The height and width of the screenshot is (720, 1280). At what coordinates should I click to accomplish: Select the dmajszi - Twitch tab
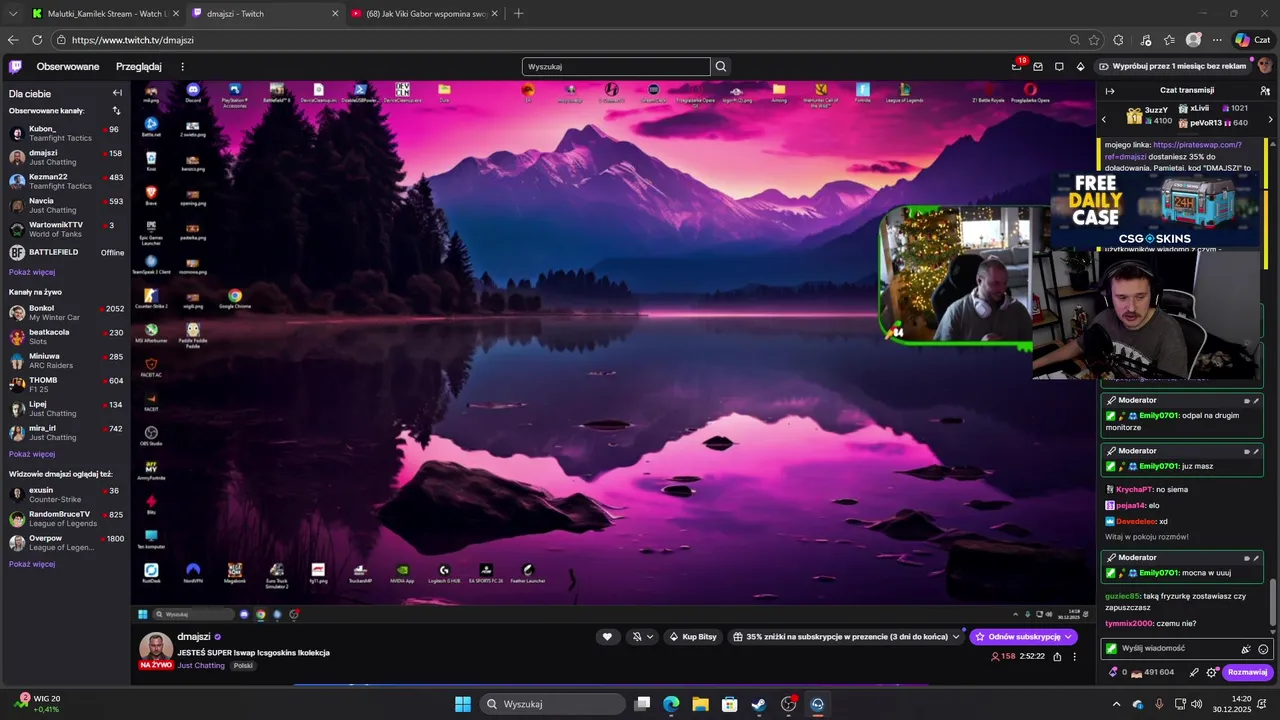click(264, 13)
